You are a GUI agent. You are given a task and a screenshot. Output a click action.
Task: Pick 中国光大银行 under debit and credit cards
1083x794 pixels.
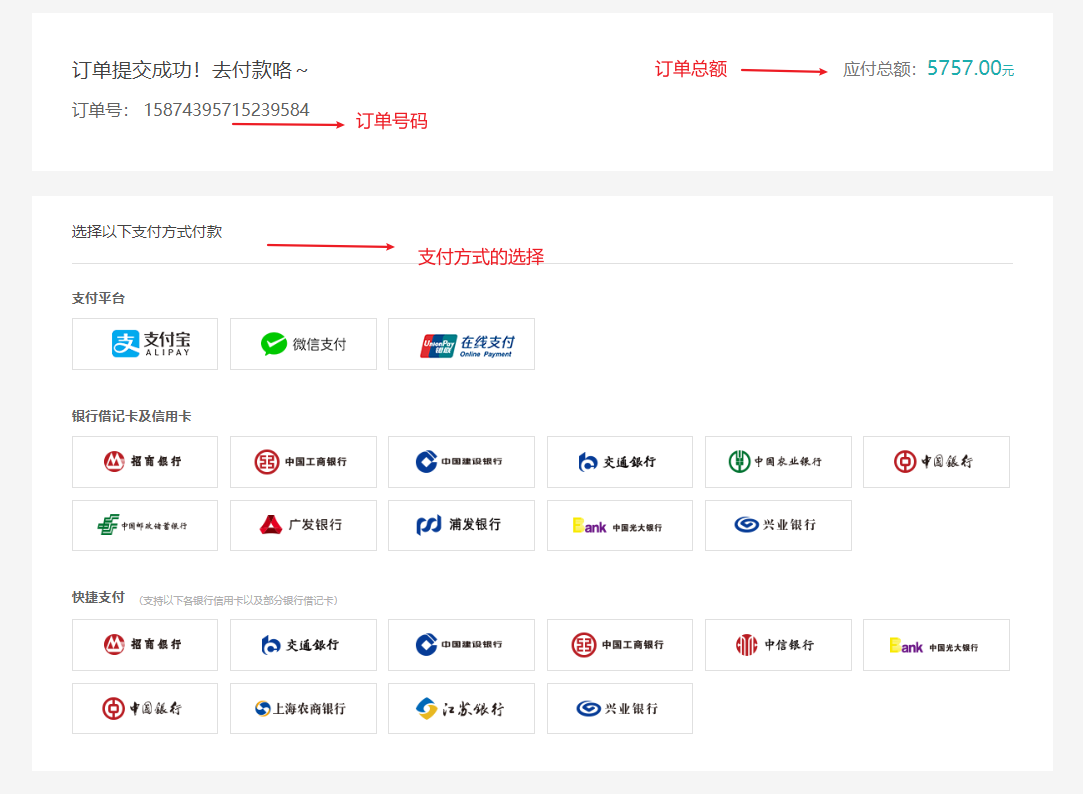[620, 525]
